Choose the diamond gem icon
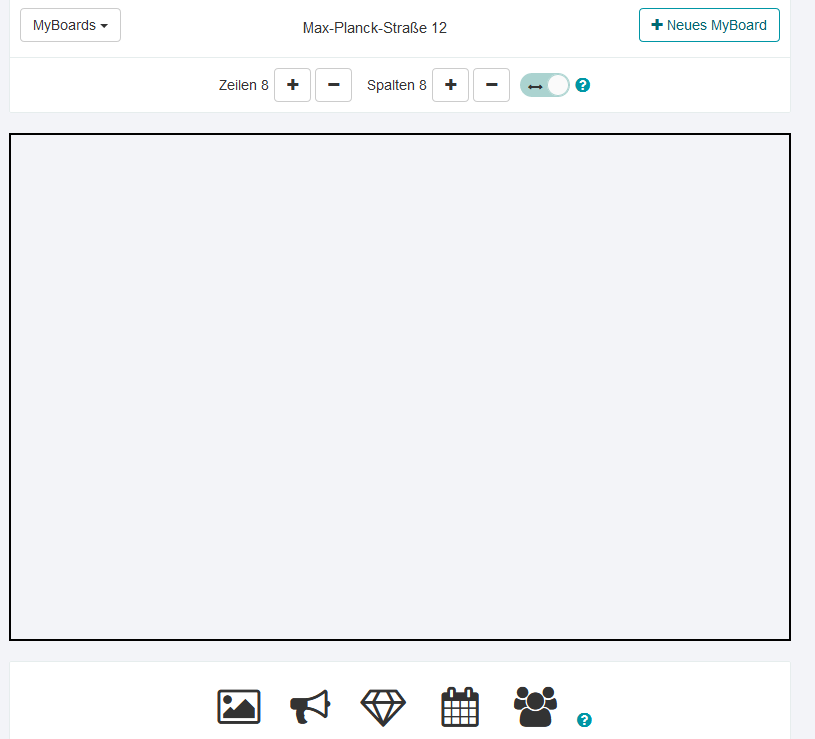The height and width of the screenshot is (739, 815). [x=383, y=707]
